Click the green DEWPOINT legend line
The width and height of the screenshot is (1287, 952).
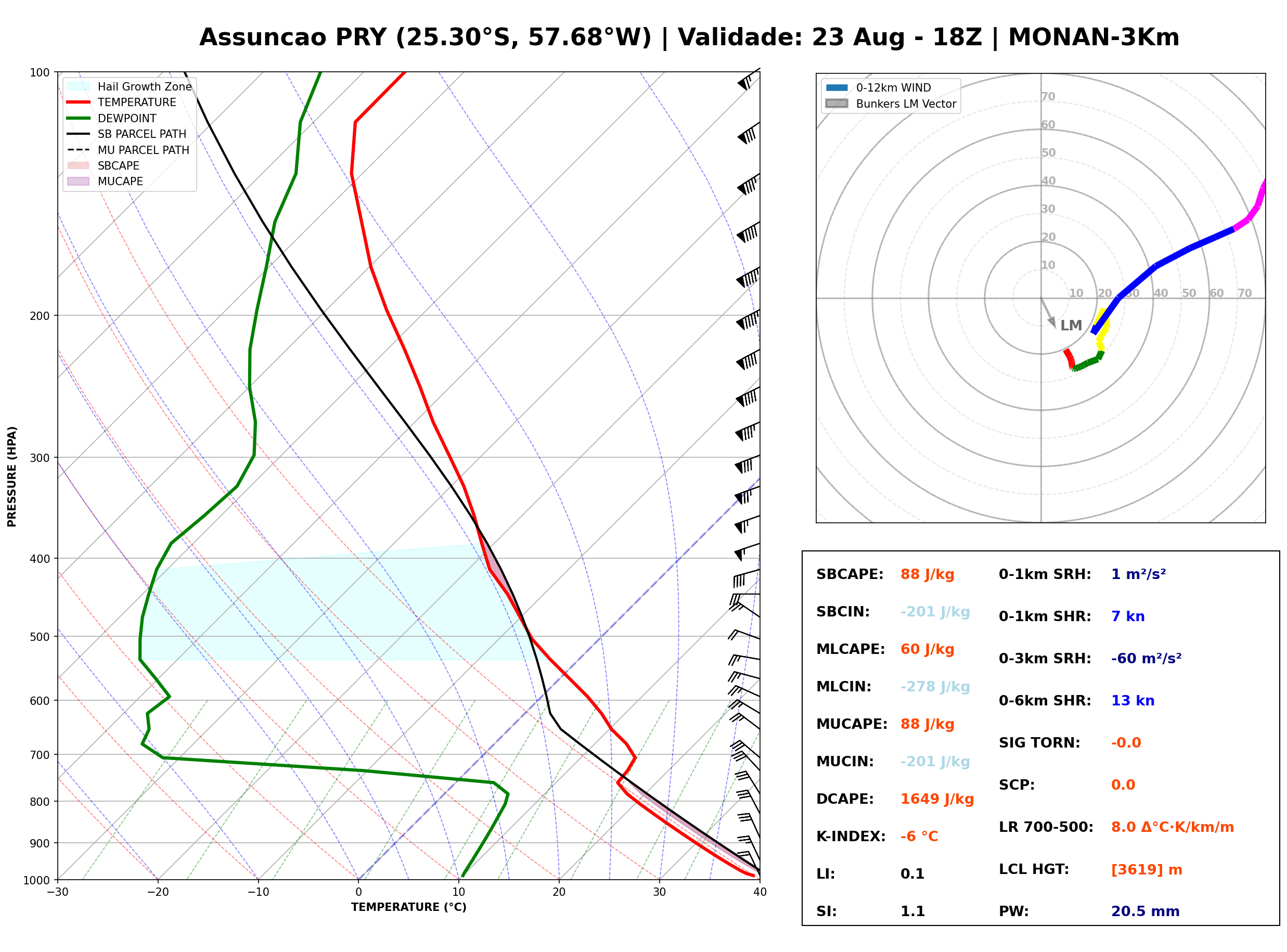pos(79,118)
